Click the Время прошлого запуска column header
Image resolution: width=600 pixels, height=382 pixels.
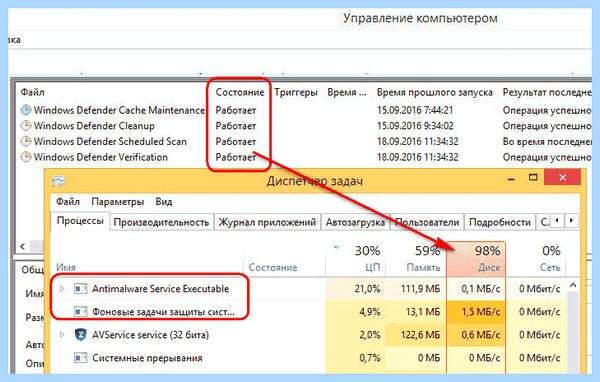(435, 92)
